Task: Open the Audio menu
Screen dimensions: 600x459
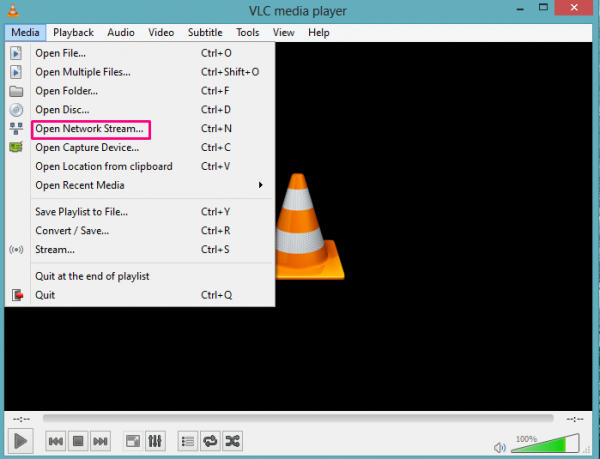Action: pos(121,33)
